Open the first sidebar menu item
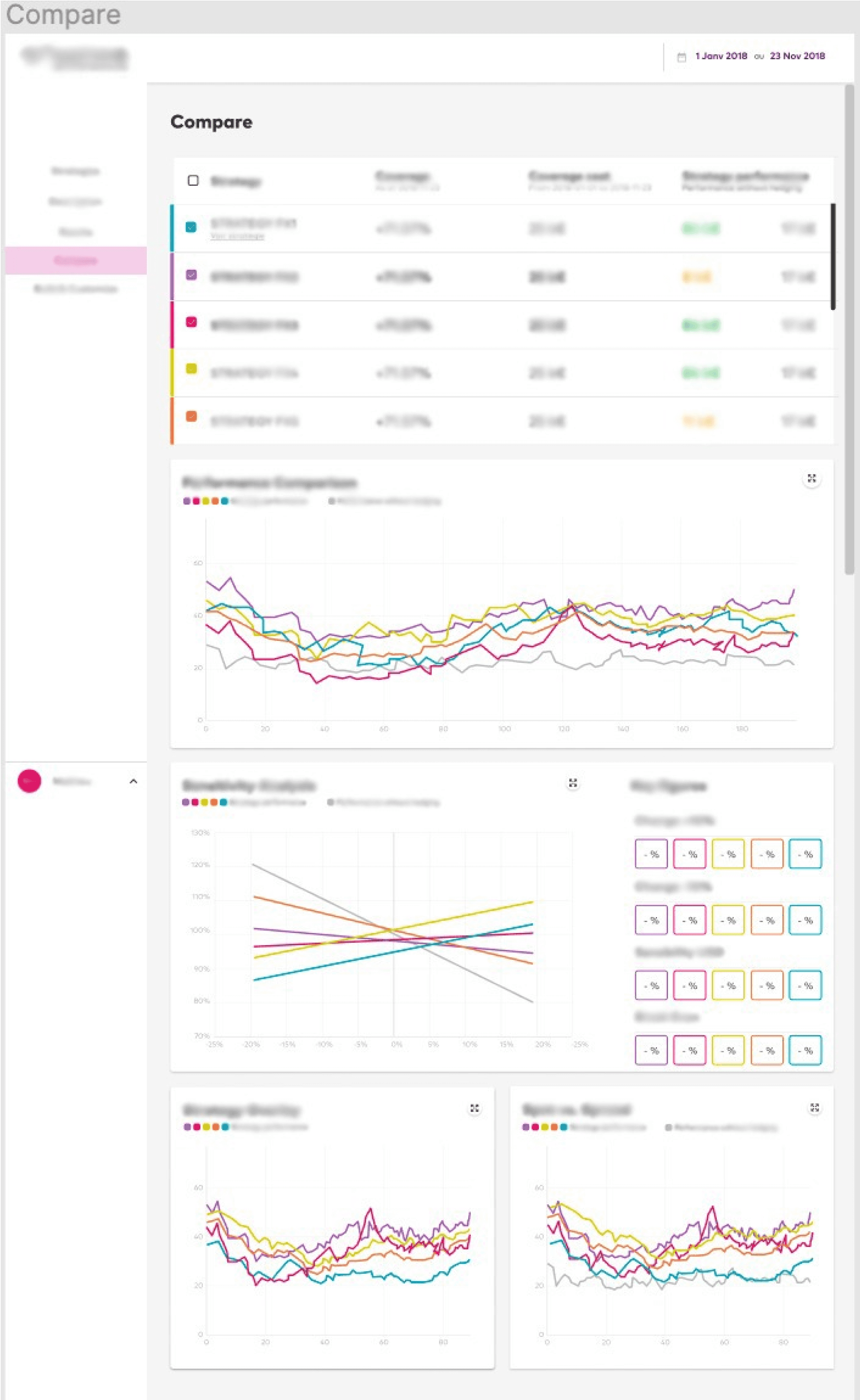 coord(75,171)
